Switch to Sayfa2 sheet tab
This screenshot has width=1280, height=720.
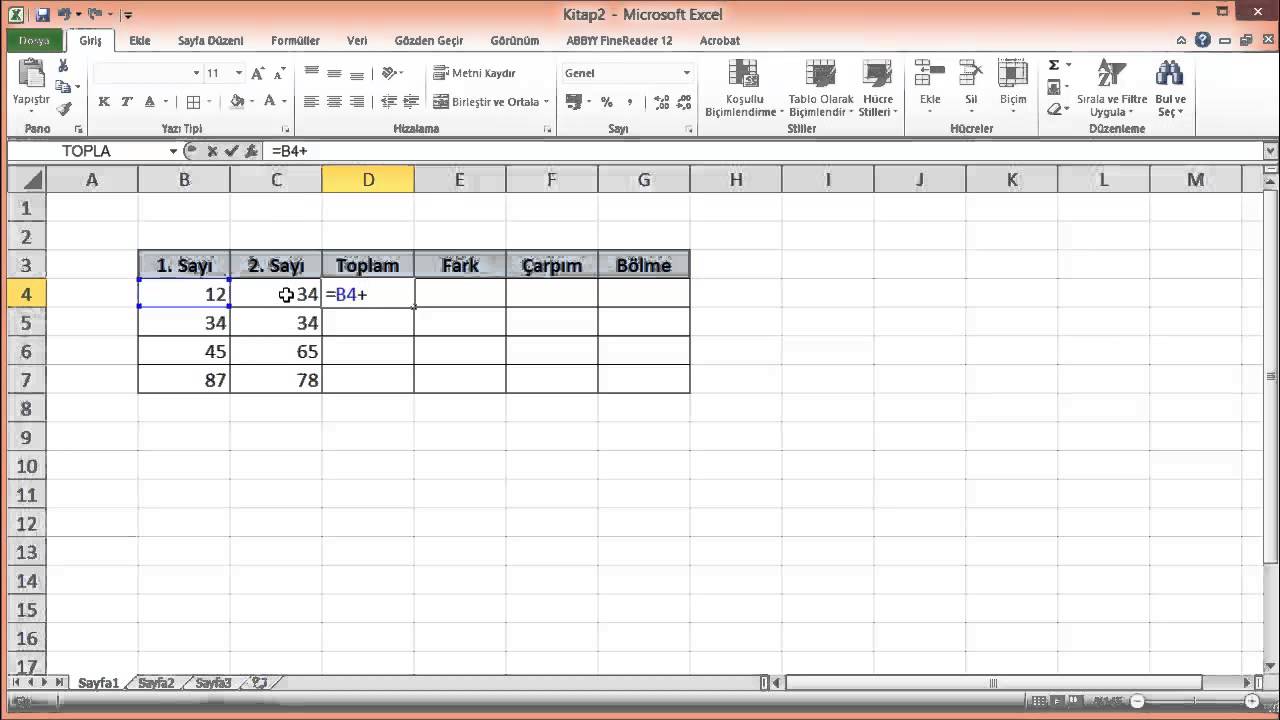tap(156, 683)
